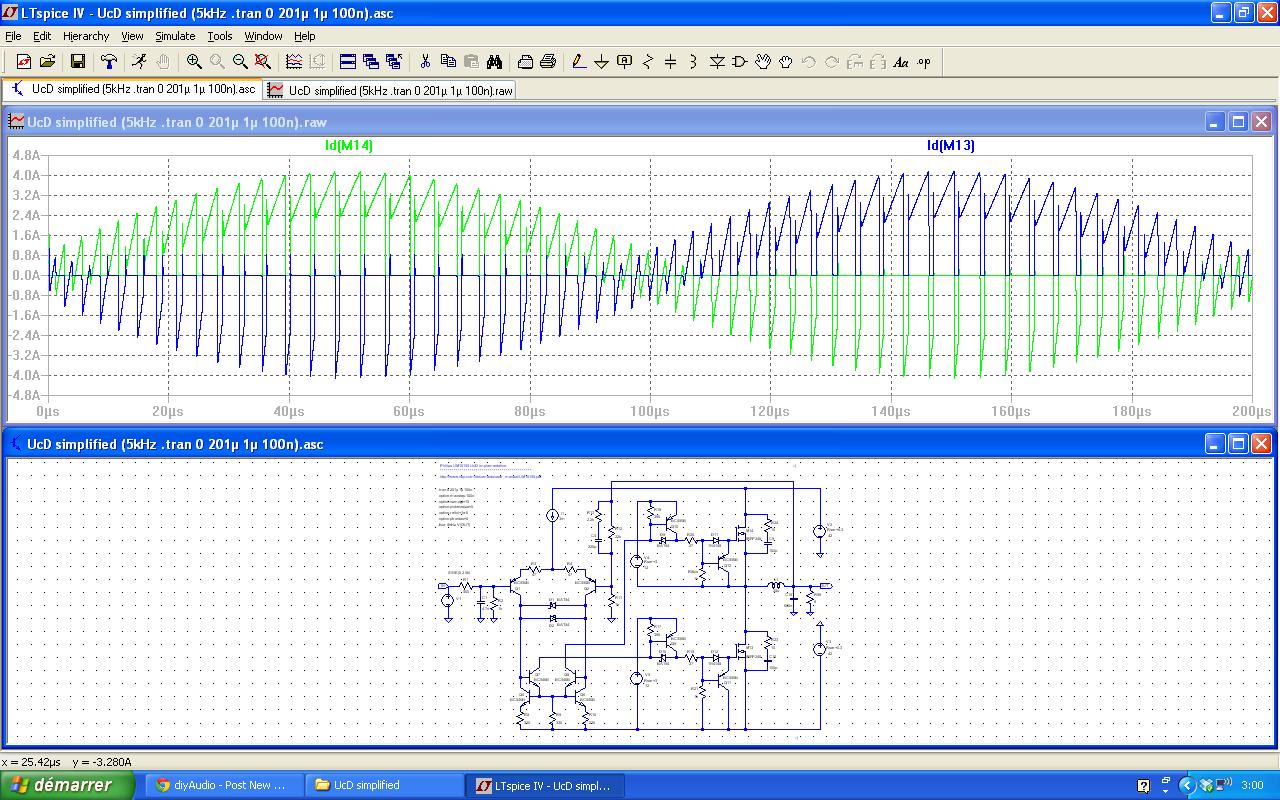Viewport: 1280px width, 800px height.
Task: Select the Draw Wire pencil tool
Action: (x=579, y=62)
